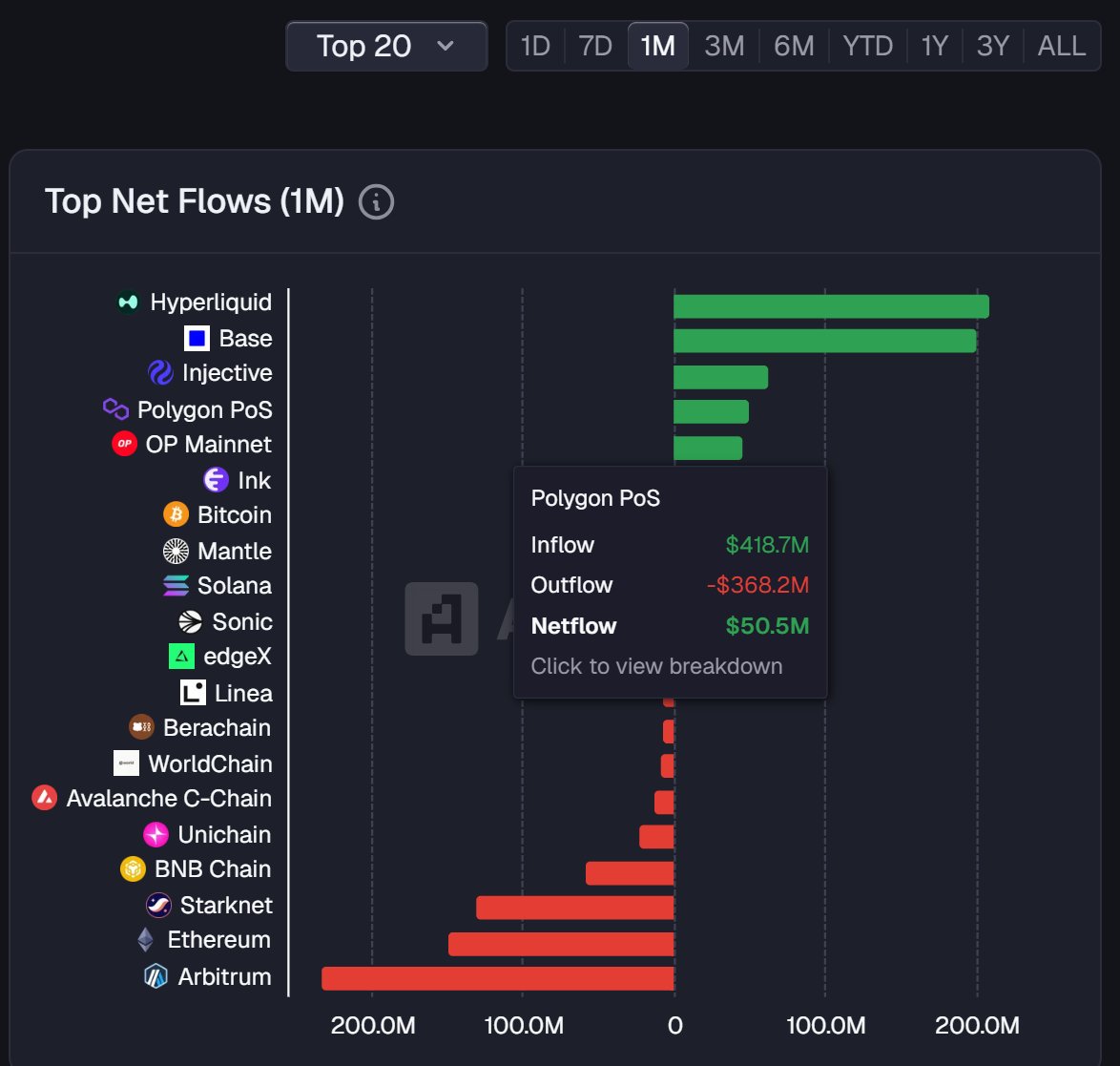Screen dimensions: 1120x1066
Task: Click the info icon beside Top Net Flows
Action: tap(376, 202)
